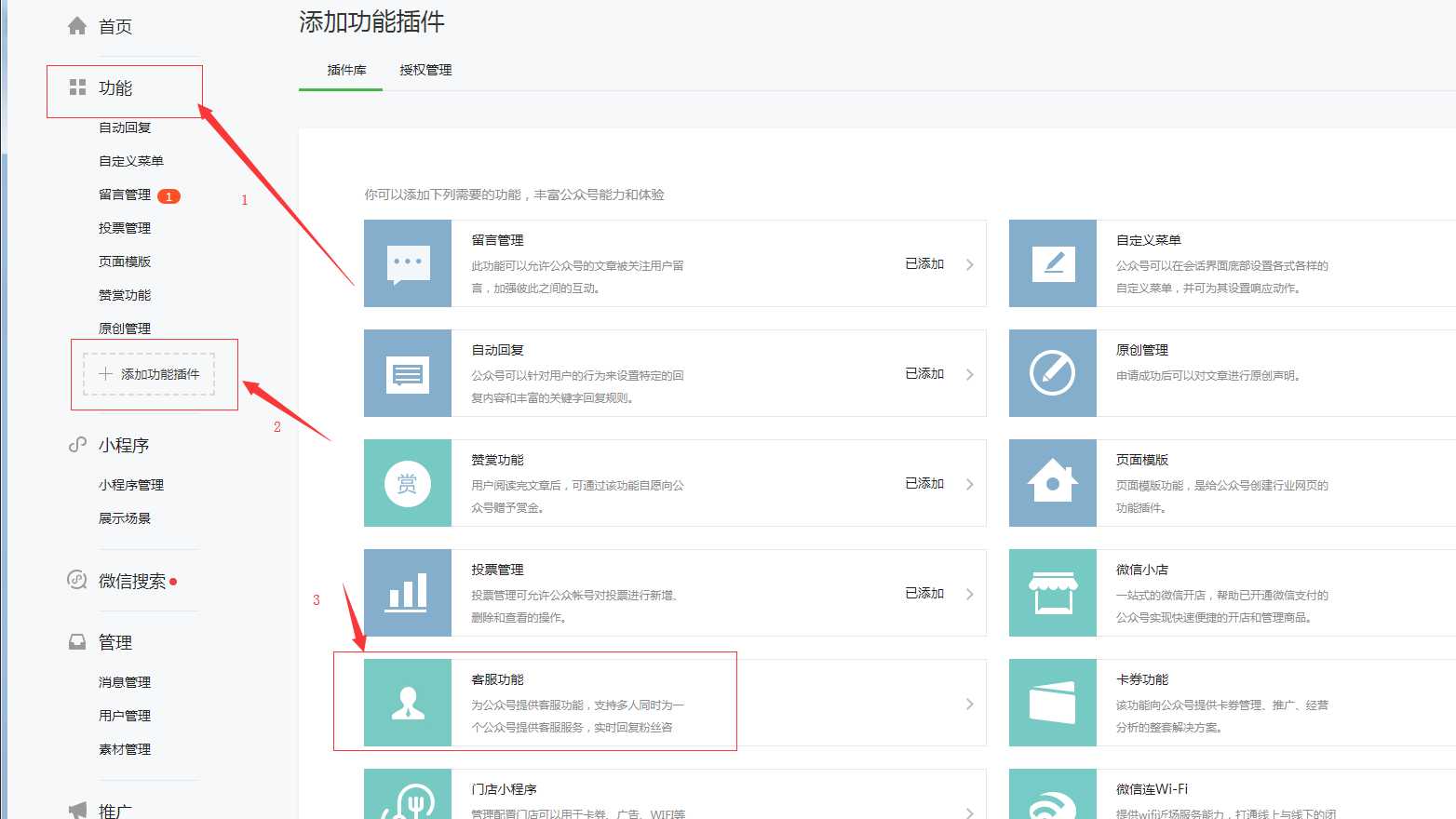Click the 门店小程序 row chevron
This screenshot has width=1456, height=819.
tap(969, 812)
